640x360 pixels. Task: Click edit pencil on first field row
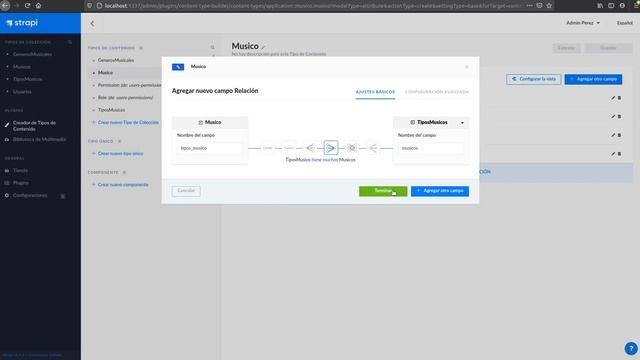[613, 98]
